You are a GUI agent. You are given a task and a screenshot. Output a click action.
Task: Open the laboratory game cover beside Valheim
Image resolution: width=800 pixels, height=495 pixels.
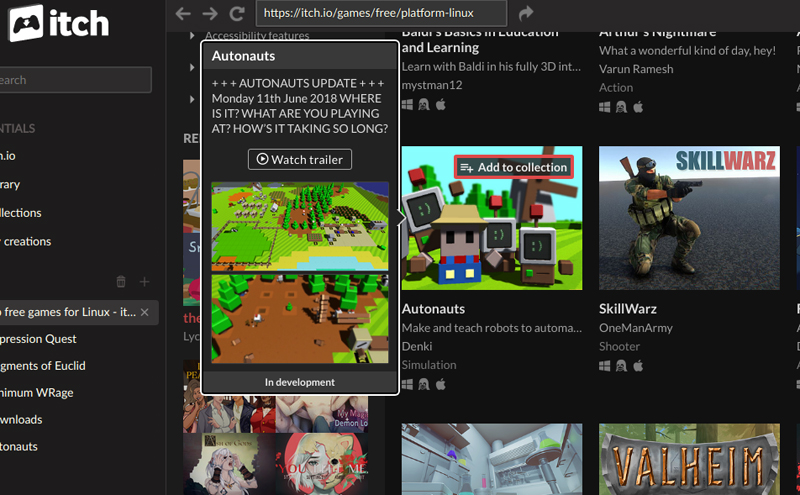click(x=492, y=459)
